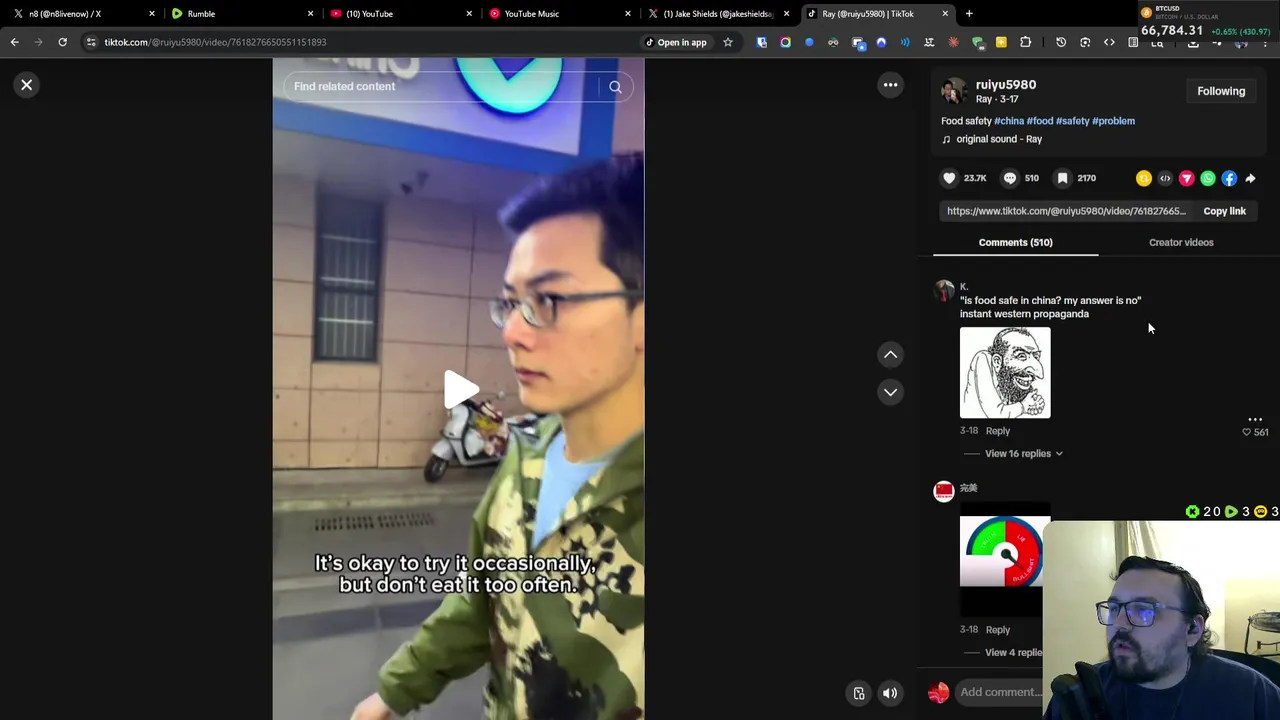
Task: Reply to the second comment with meter image
Action: coord(998,630)
